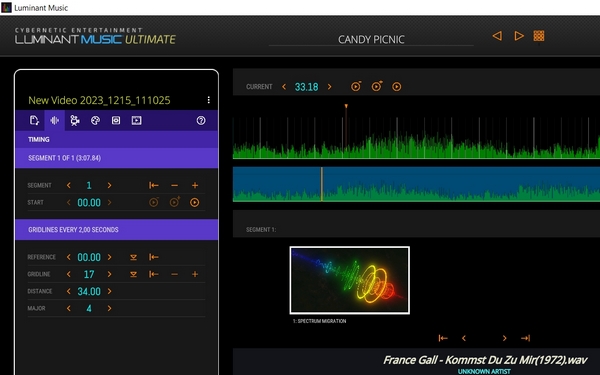This screenshot has width=600, height=375.
Task: Open the color palette tab
Action: pyautogui.click(x=95, y=121)
